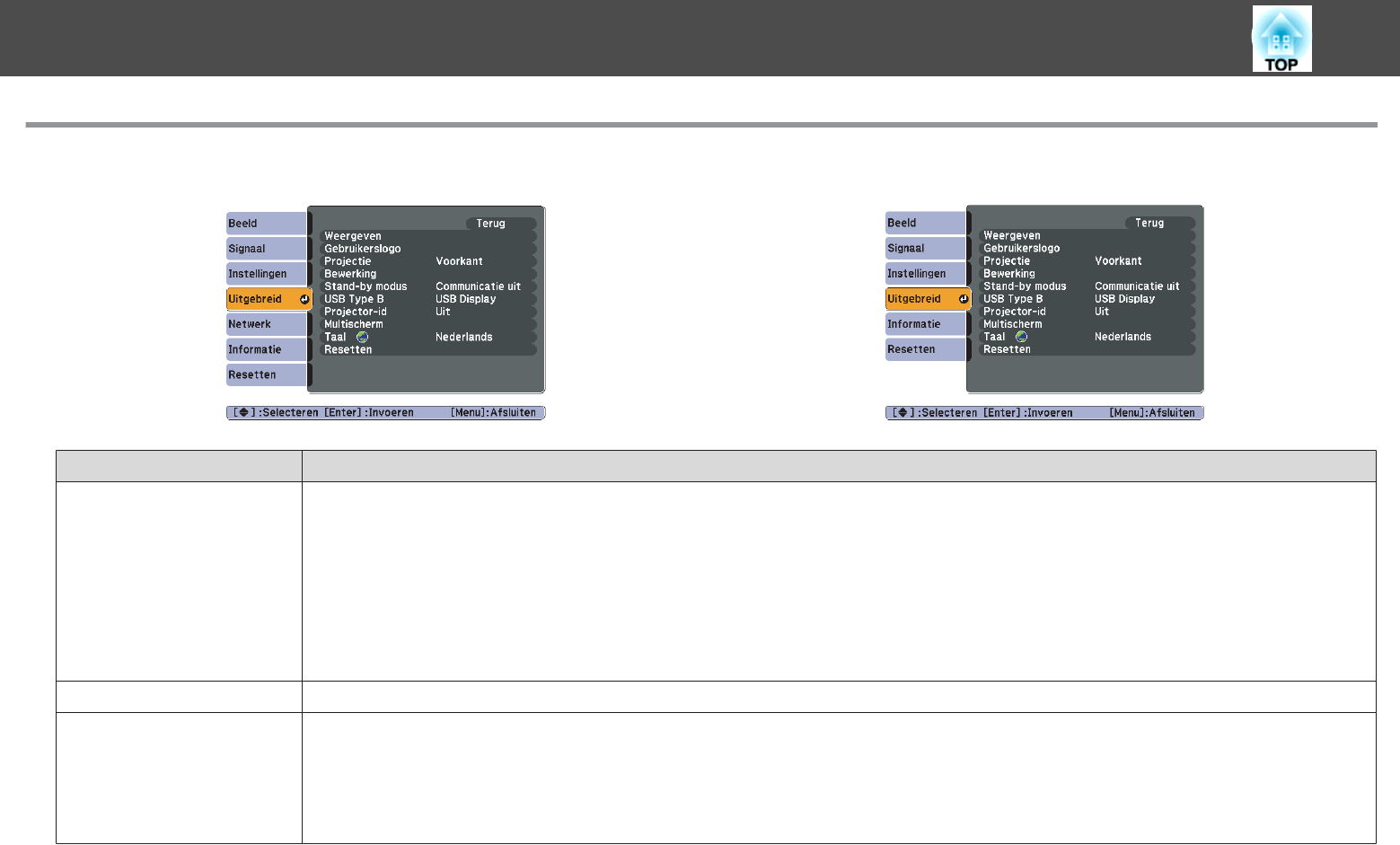The image size is (1400, 845).
Task: Select Stand-by modus row in right menu
Action: point(1087,286)
